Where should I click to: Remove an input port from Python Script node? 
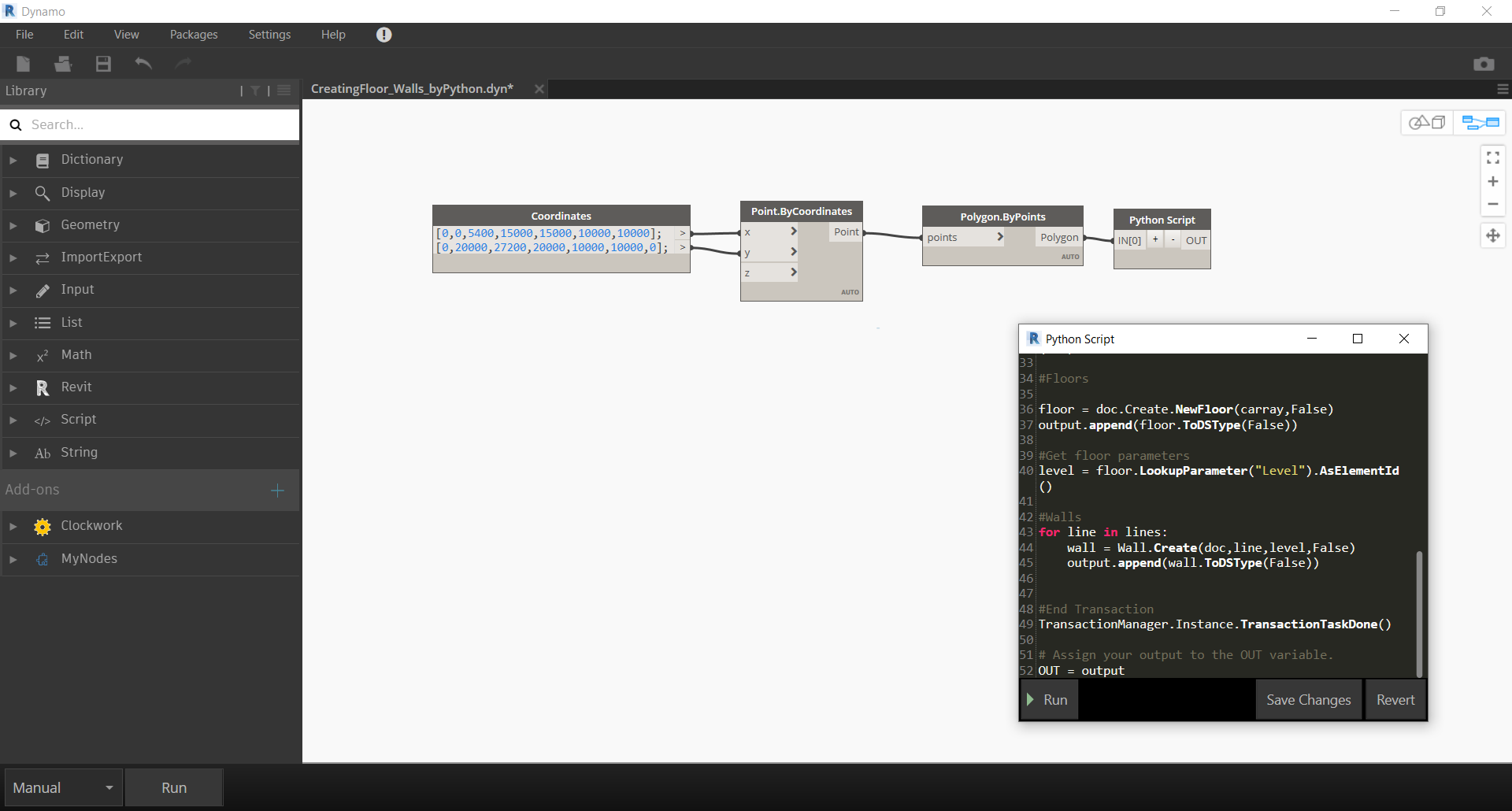[1173, 240]
